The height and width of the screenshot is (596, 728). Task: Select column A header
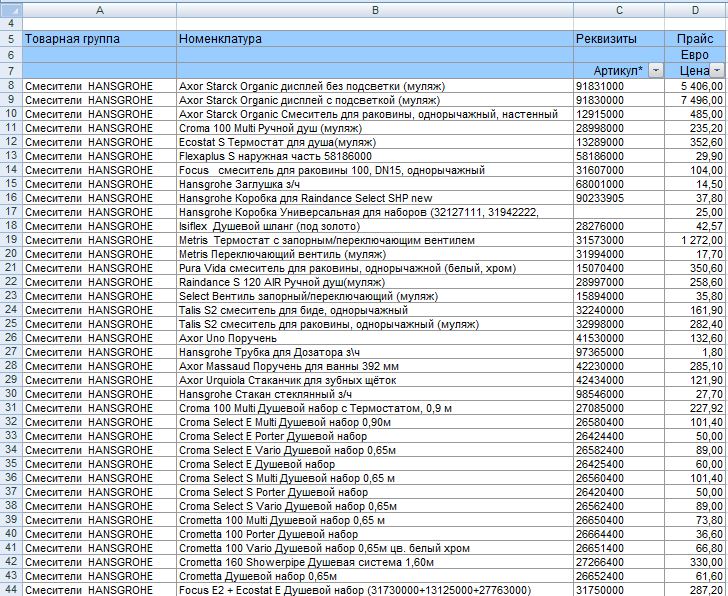point(99,10)
